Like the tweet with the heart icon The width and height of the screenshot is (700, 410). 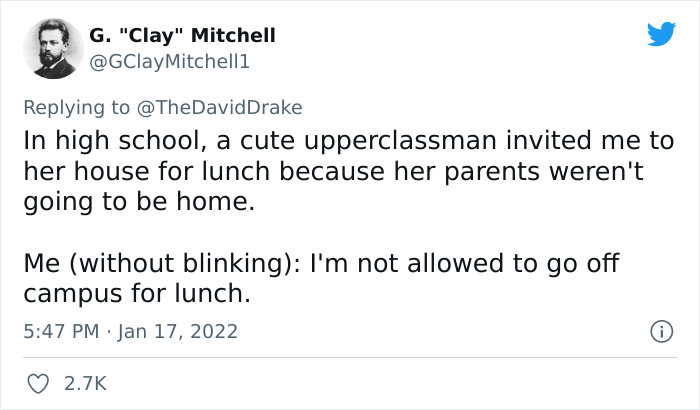click(x=37, y=383)
